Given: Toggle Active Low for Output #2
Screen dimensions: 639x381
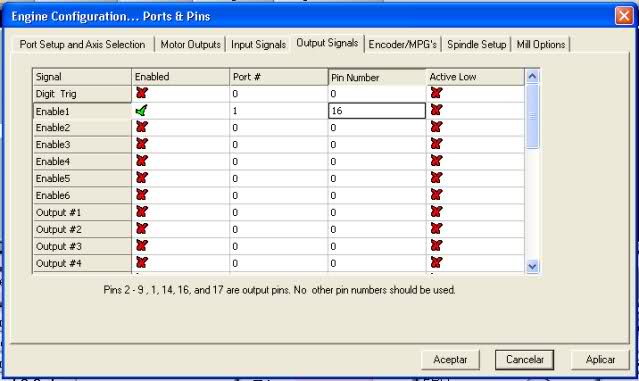Looking at the screenshot, I should (x=436, y=229).
